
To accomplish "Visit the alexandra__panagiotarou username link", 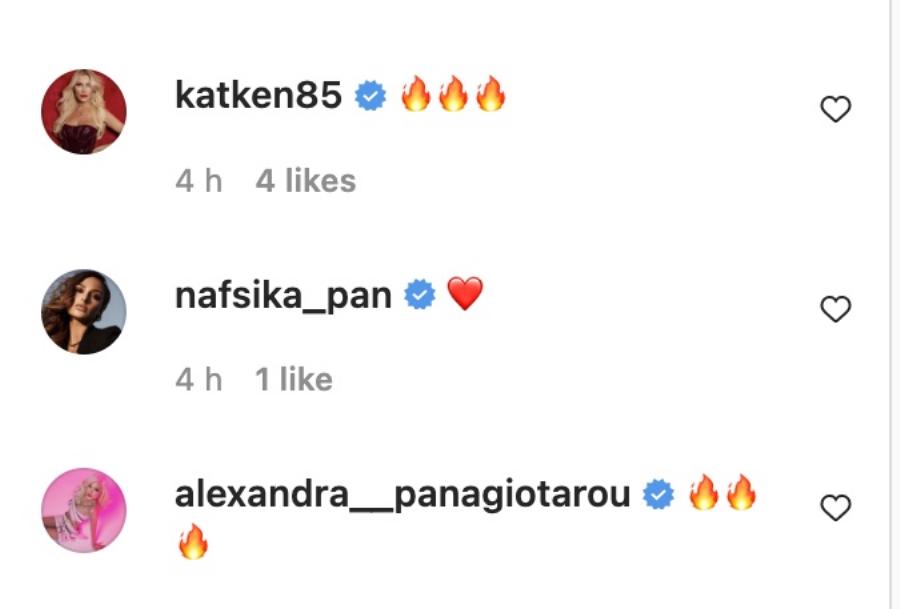I will [x=402, y=495].
